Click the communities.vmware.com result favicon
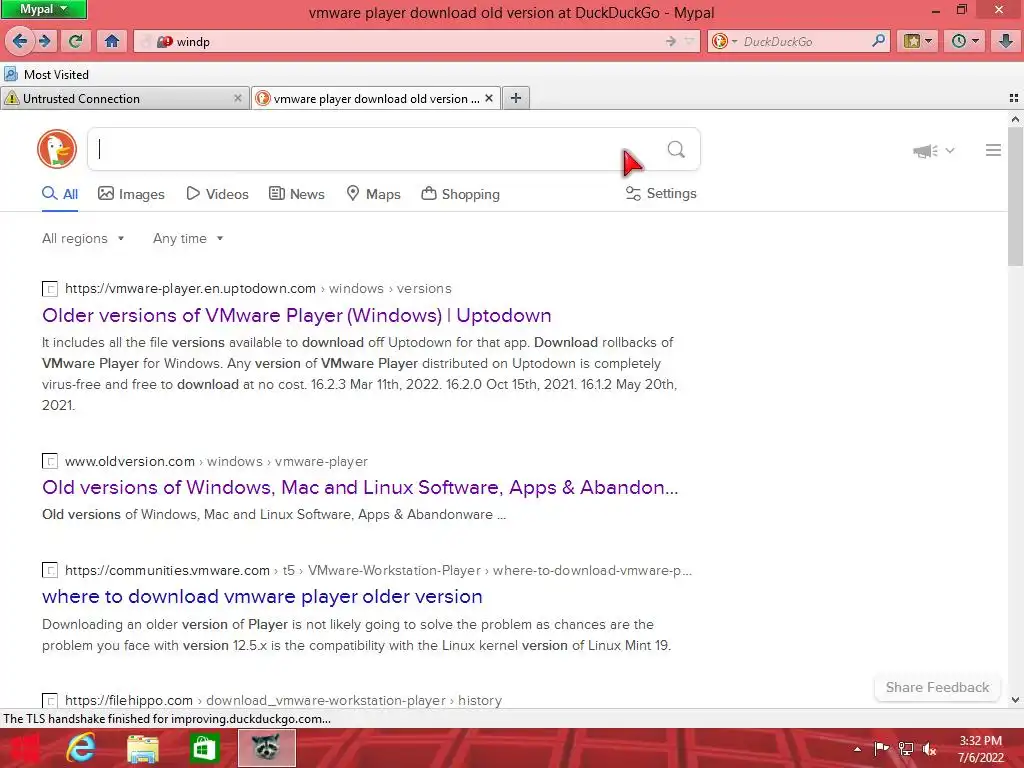1024x768 pixels. [50, 570]
